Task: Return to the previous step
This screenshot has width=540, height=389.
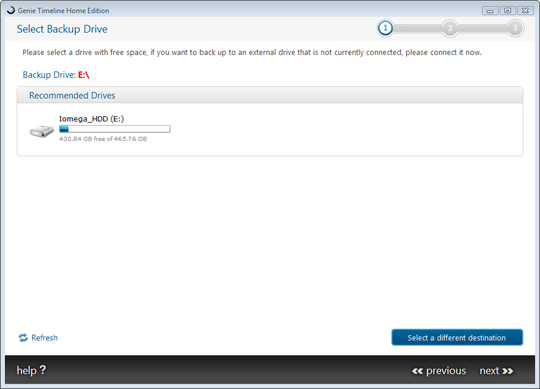Action: pyautogui.click(x=439, y=371)
